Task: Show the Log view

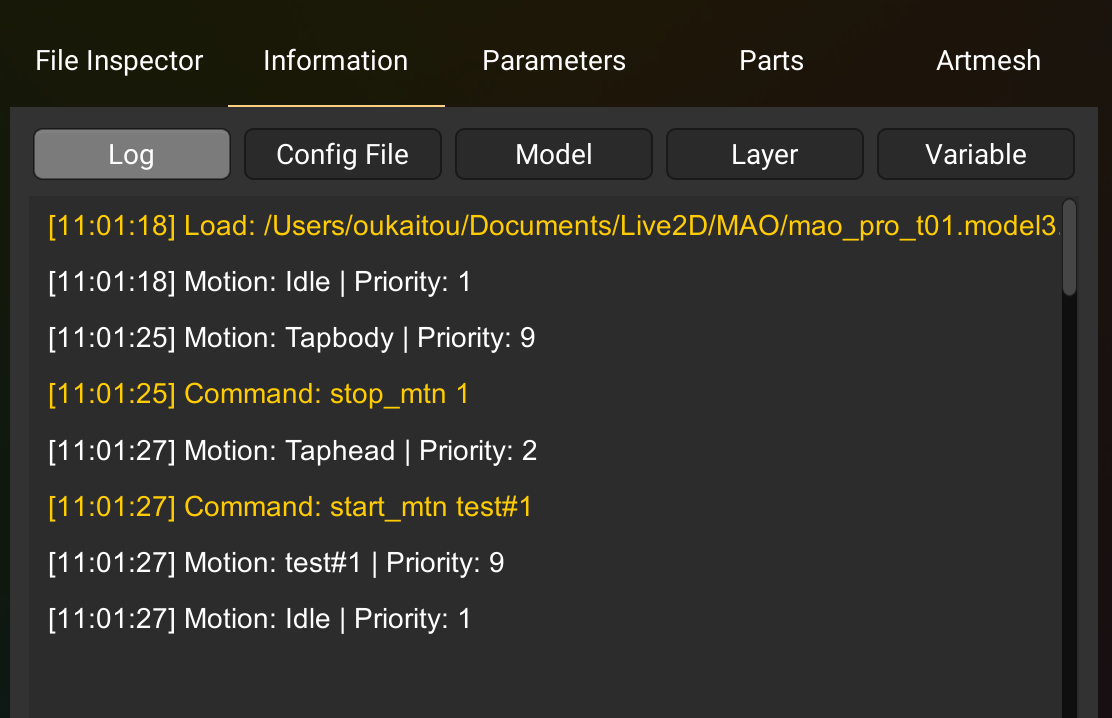Action: (131, 155)
